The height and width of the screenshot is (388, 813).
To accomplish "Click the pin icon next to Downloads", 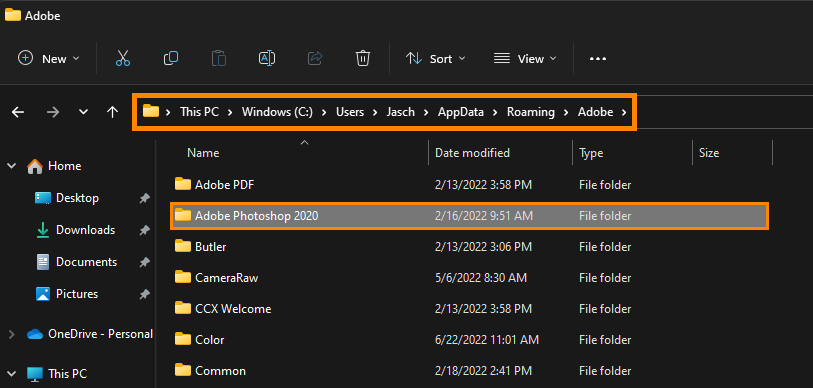I will [x=145, y=230].
